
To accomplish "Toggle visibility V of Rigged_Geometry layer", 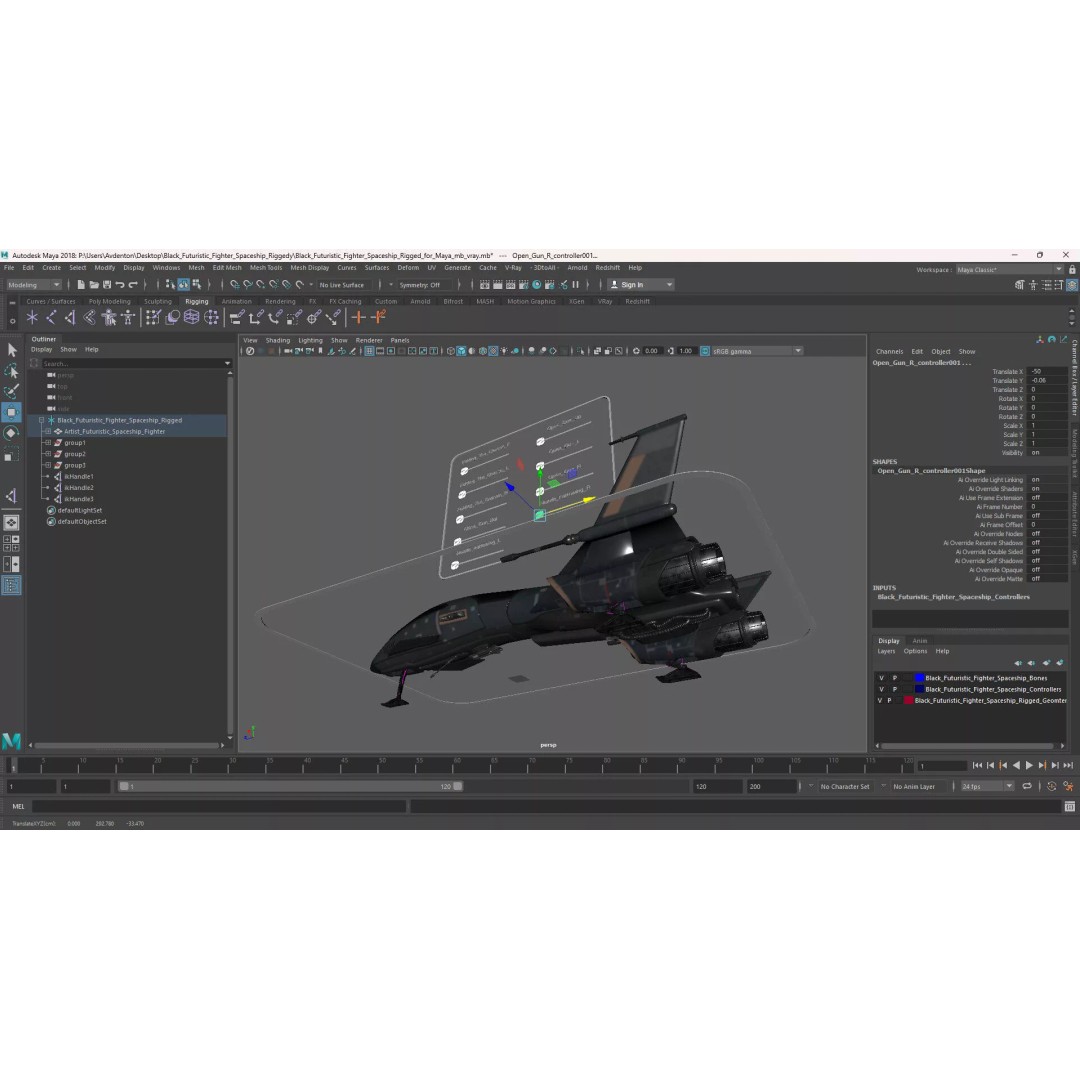I will tap(879, 700).
